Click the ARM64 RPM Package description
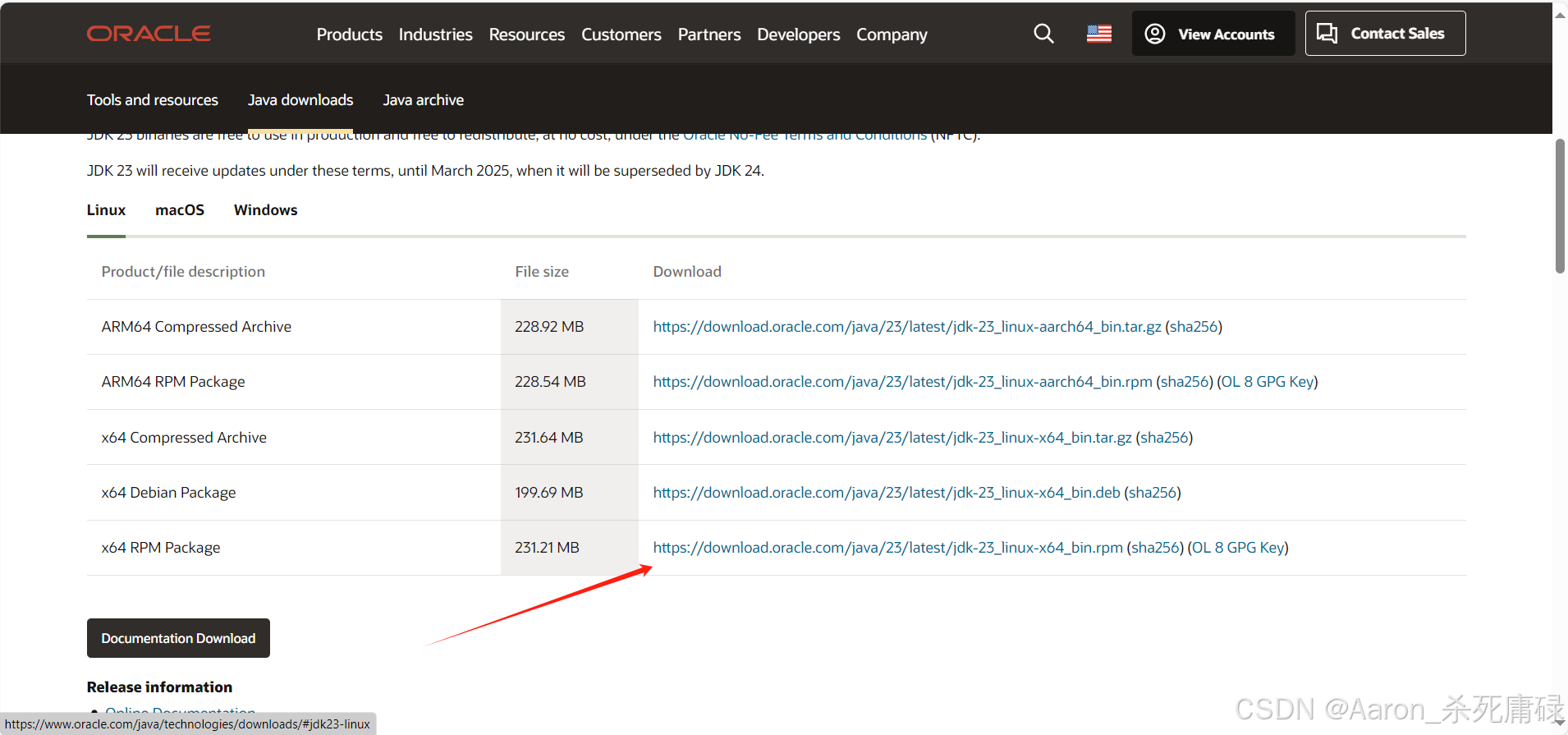This screenshot has width=1568, height=735. [173, 382]
